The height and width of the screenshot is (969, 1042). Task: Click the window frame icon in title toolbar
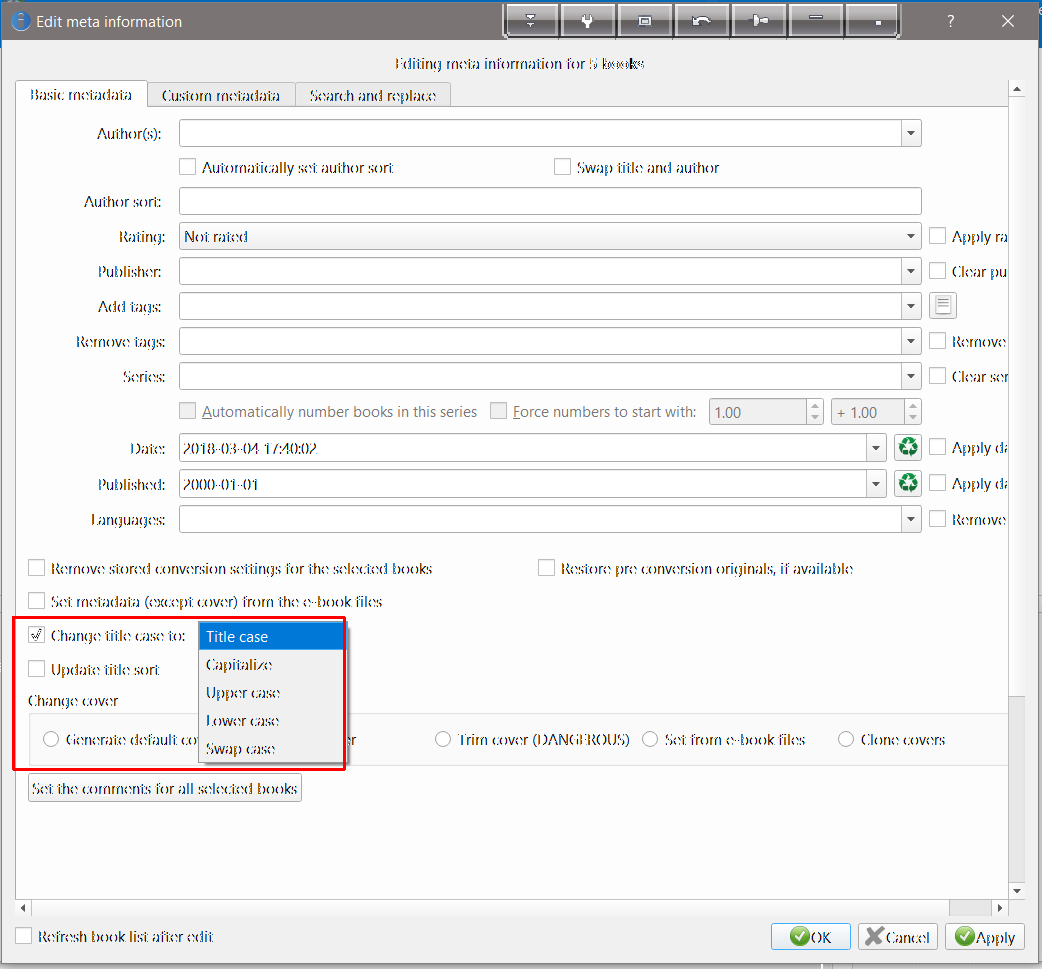click(x=645, y=21)
